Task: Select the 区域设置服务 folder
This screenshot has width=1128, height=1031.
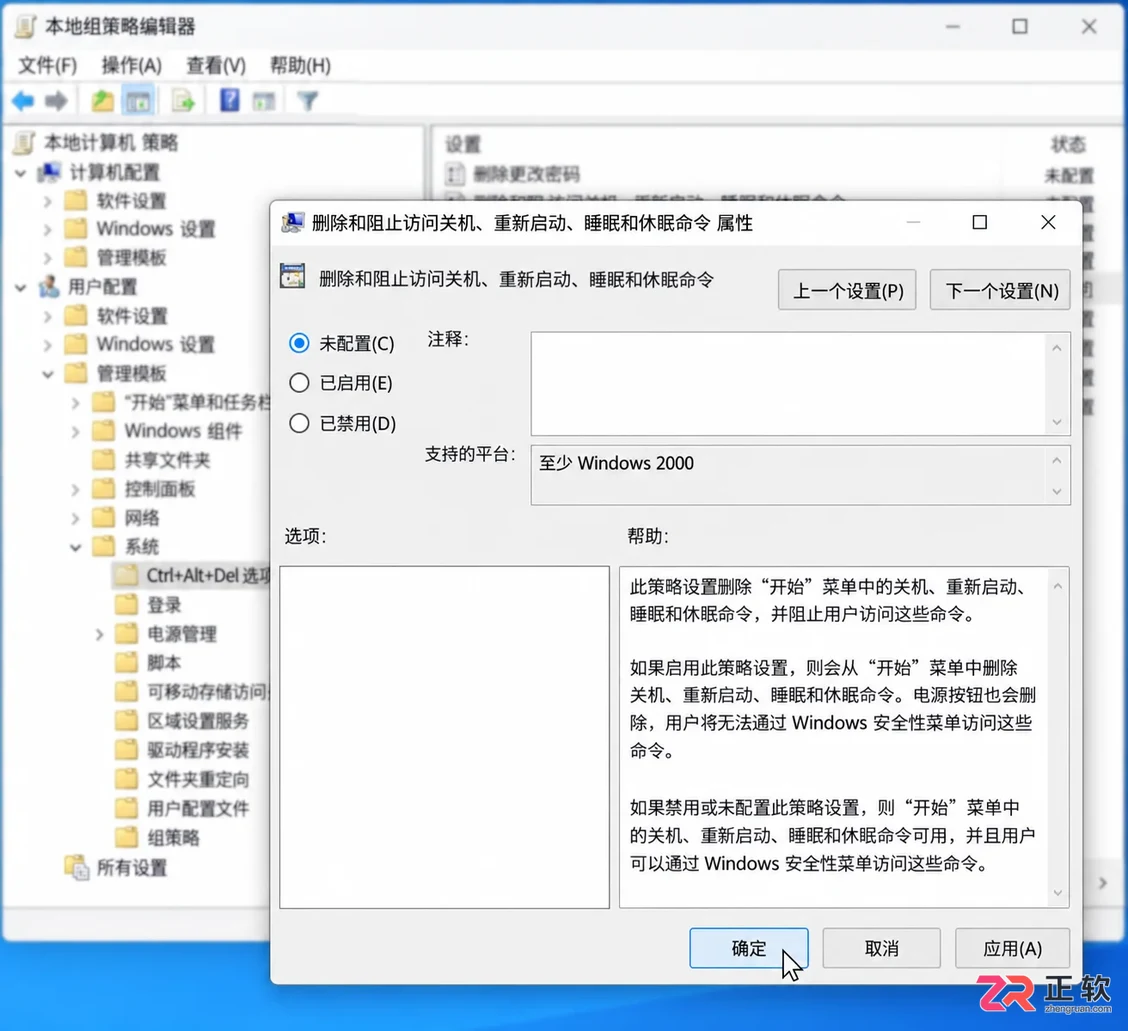Action: (x=198, y=721)
